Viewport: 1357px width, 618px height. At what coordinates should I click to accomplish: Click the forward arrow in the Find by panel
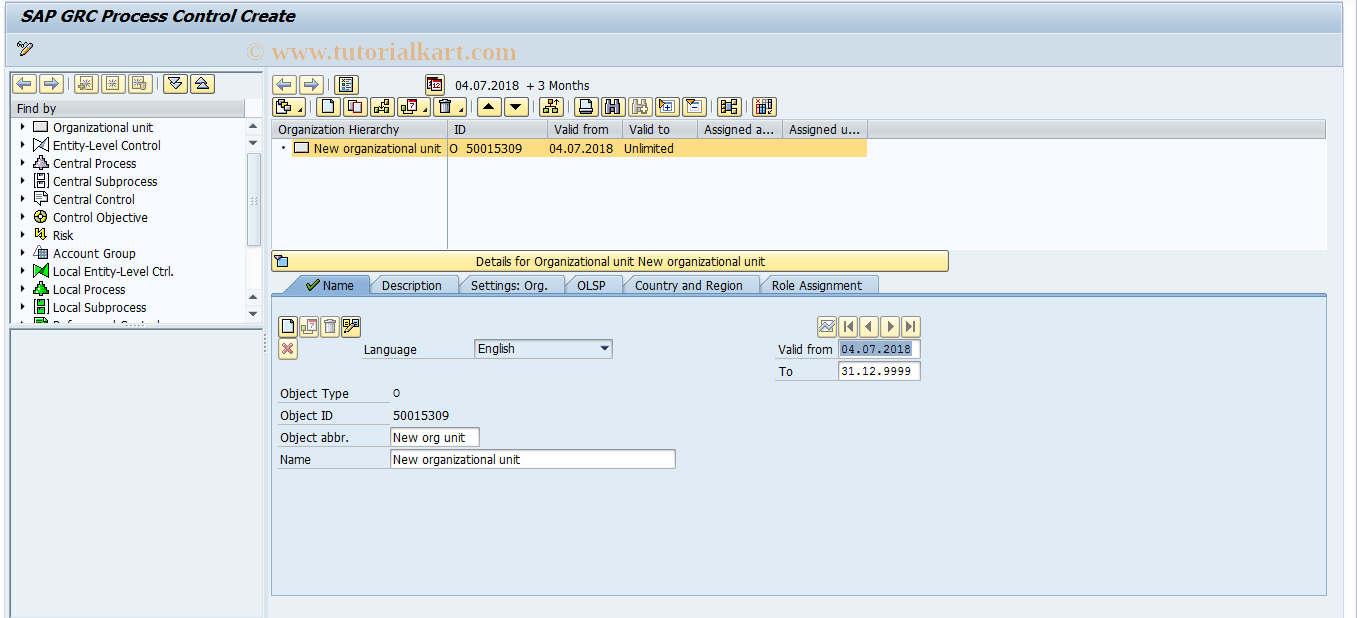coord(50,84)
